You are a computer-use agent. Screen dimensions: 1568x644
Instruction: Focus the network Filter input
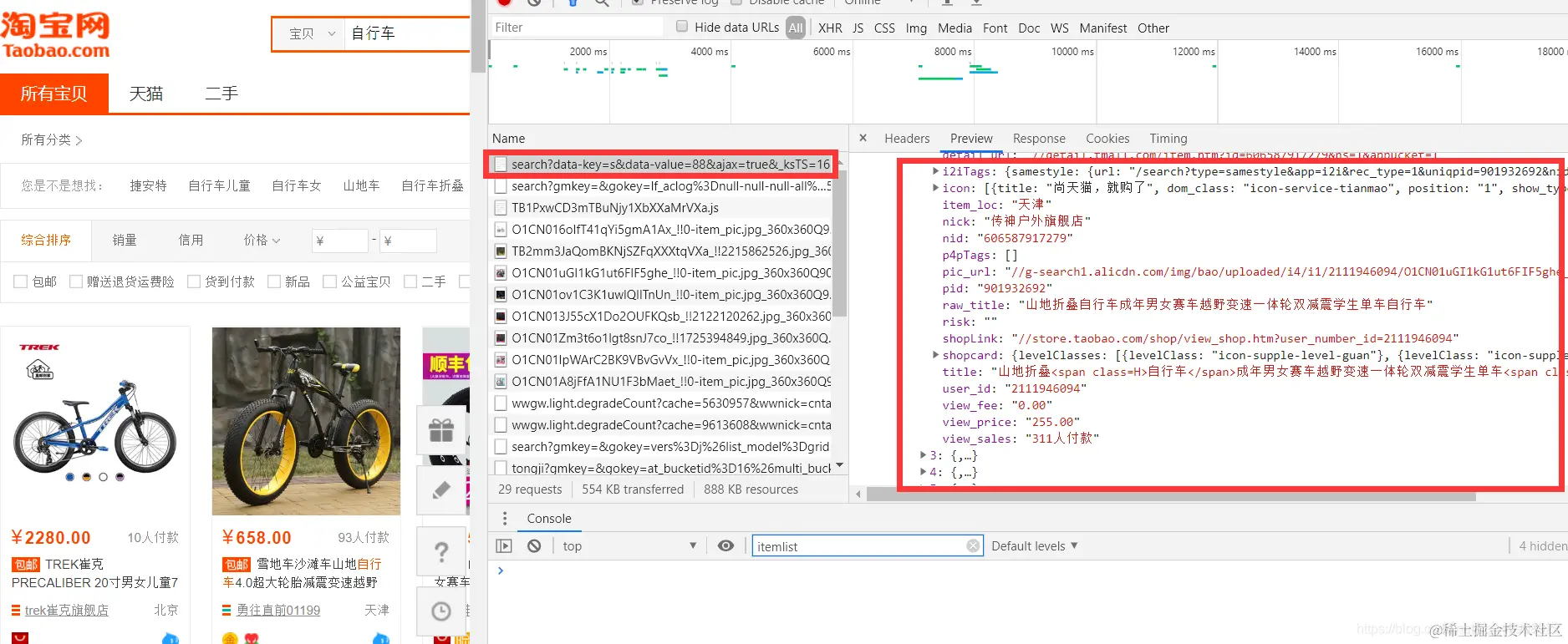point(576,28)
